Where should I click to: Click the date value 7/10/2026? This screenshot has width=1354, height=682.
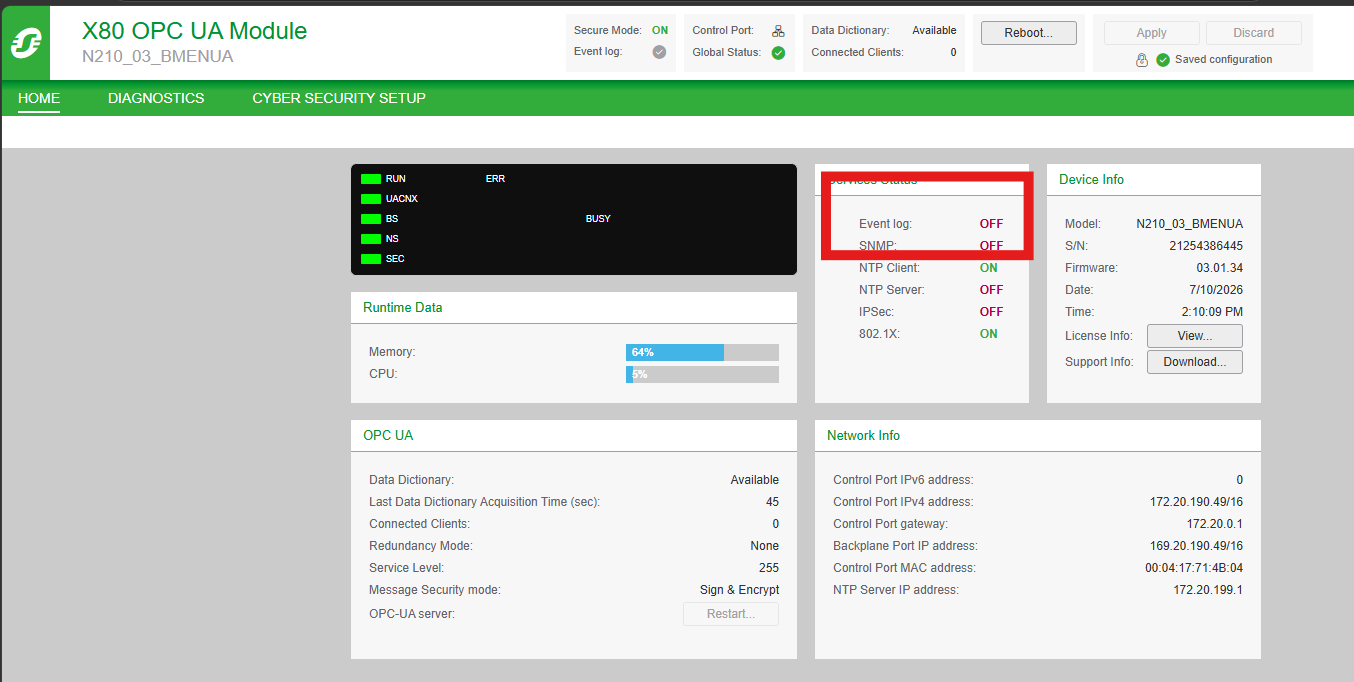point(1217,290)
